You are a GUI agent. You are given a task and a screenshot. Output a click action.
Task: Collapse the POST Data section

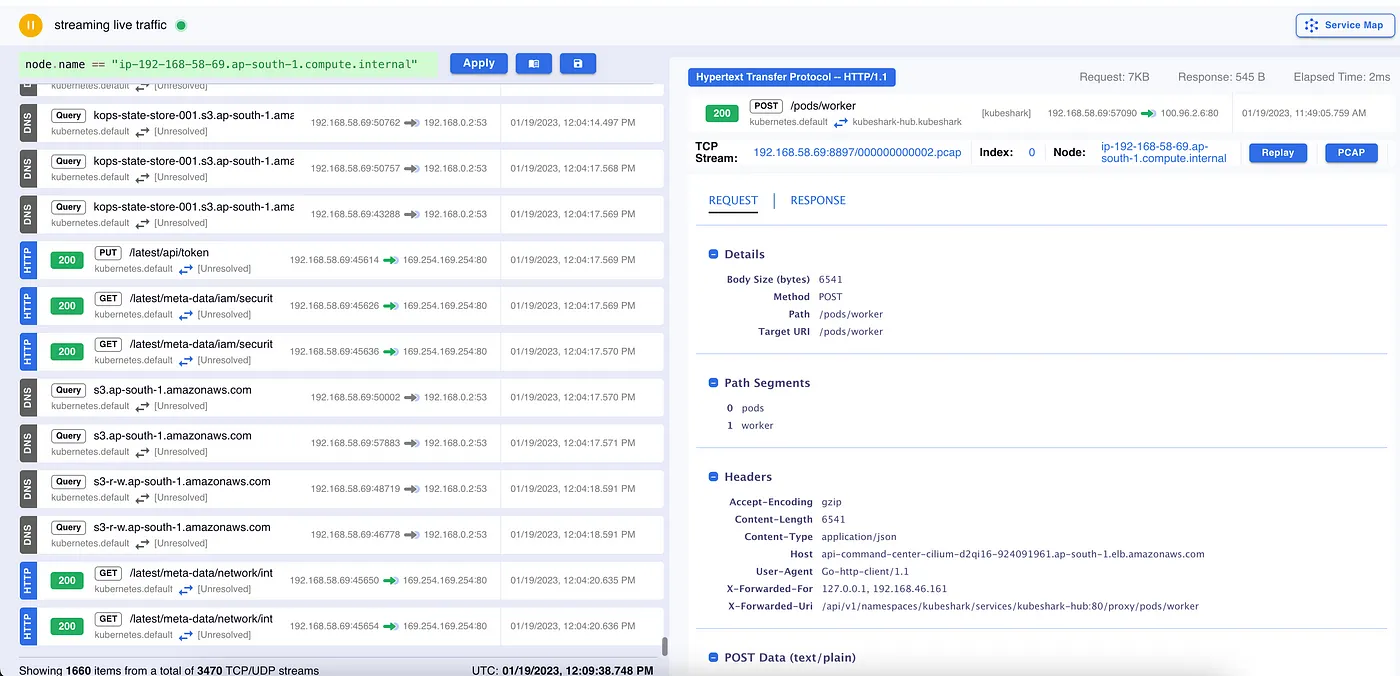click(x=714, y=657)
